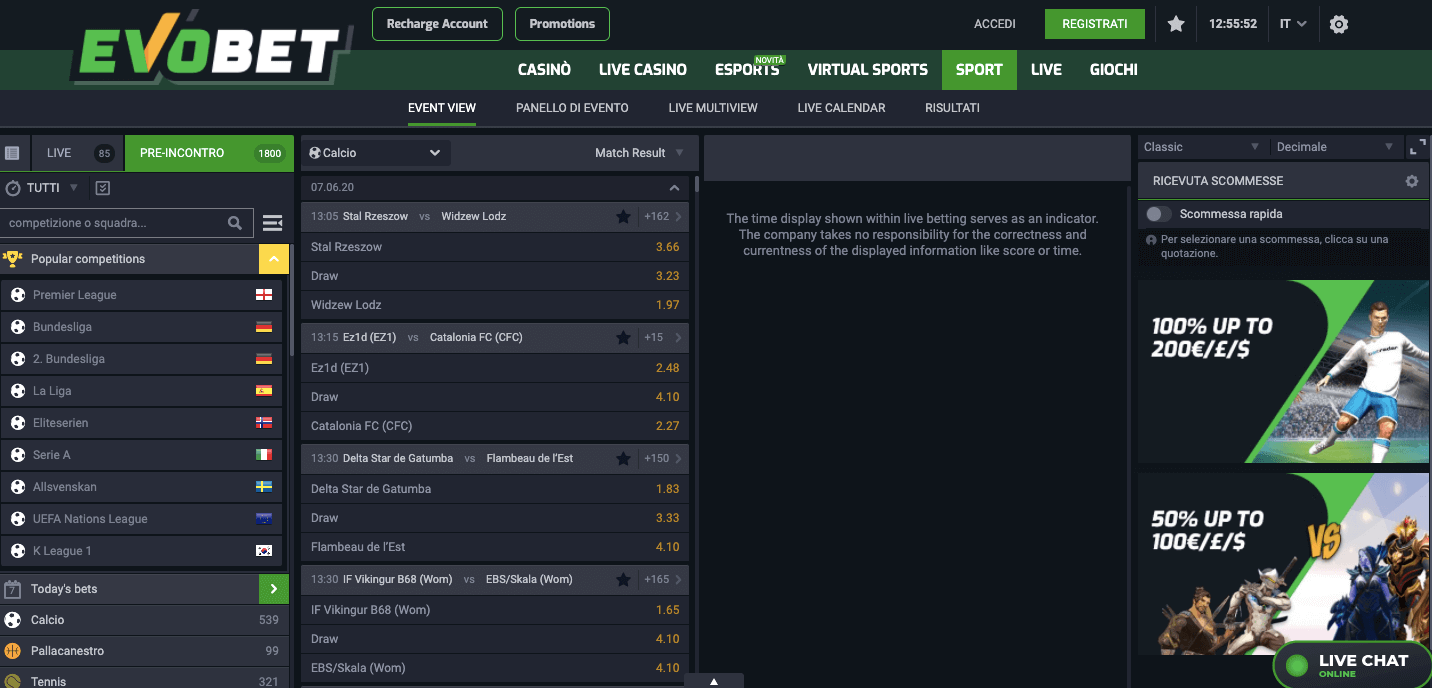The width and height of the screenshot is (1432, 688).
Task: Switch to PANELLO DI EVENTO view
Action: pyautogui.click(x=572, y=108)
